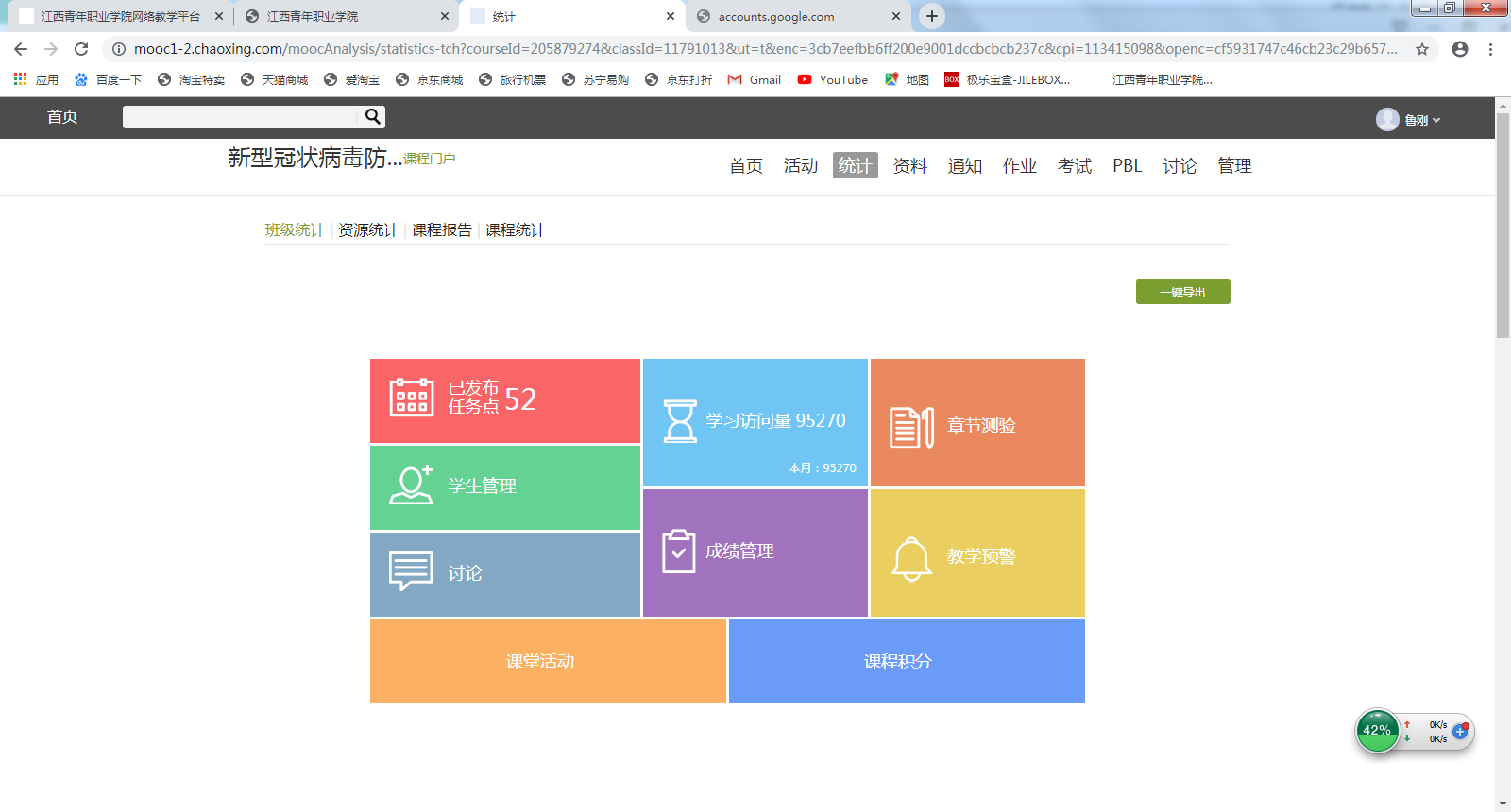Switch to the 资源统计 tab
The height and width of the screenshot is (812, 1511).
[x=367, y=230]
